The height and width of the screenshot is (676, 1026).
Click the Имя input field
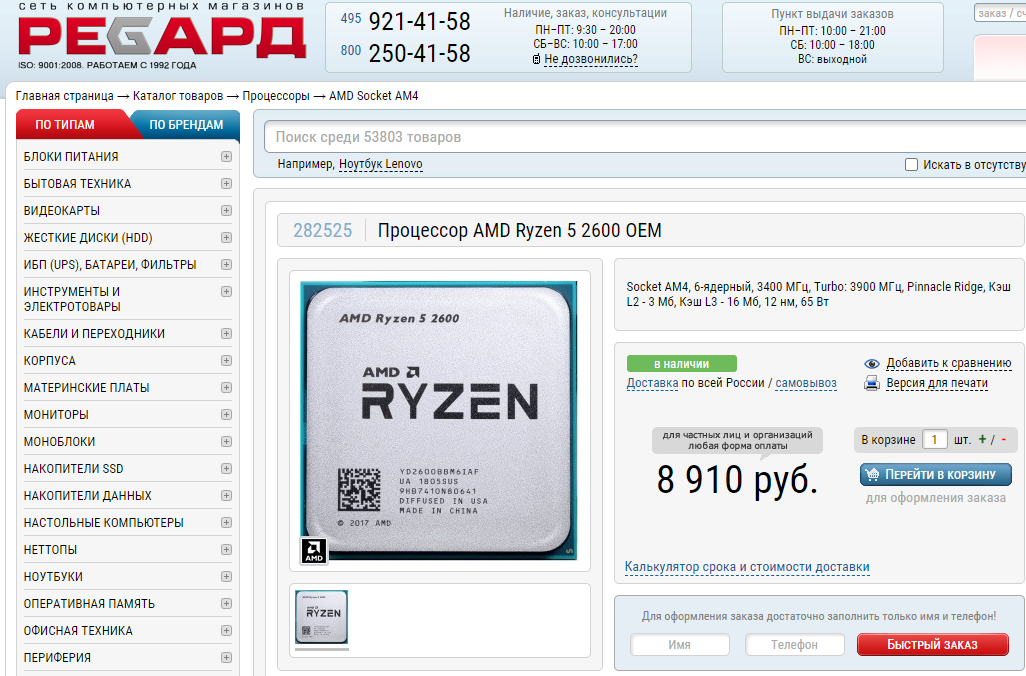click(x=680, y=645)
